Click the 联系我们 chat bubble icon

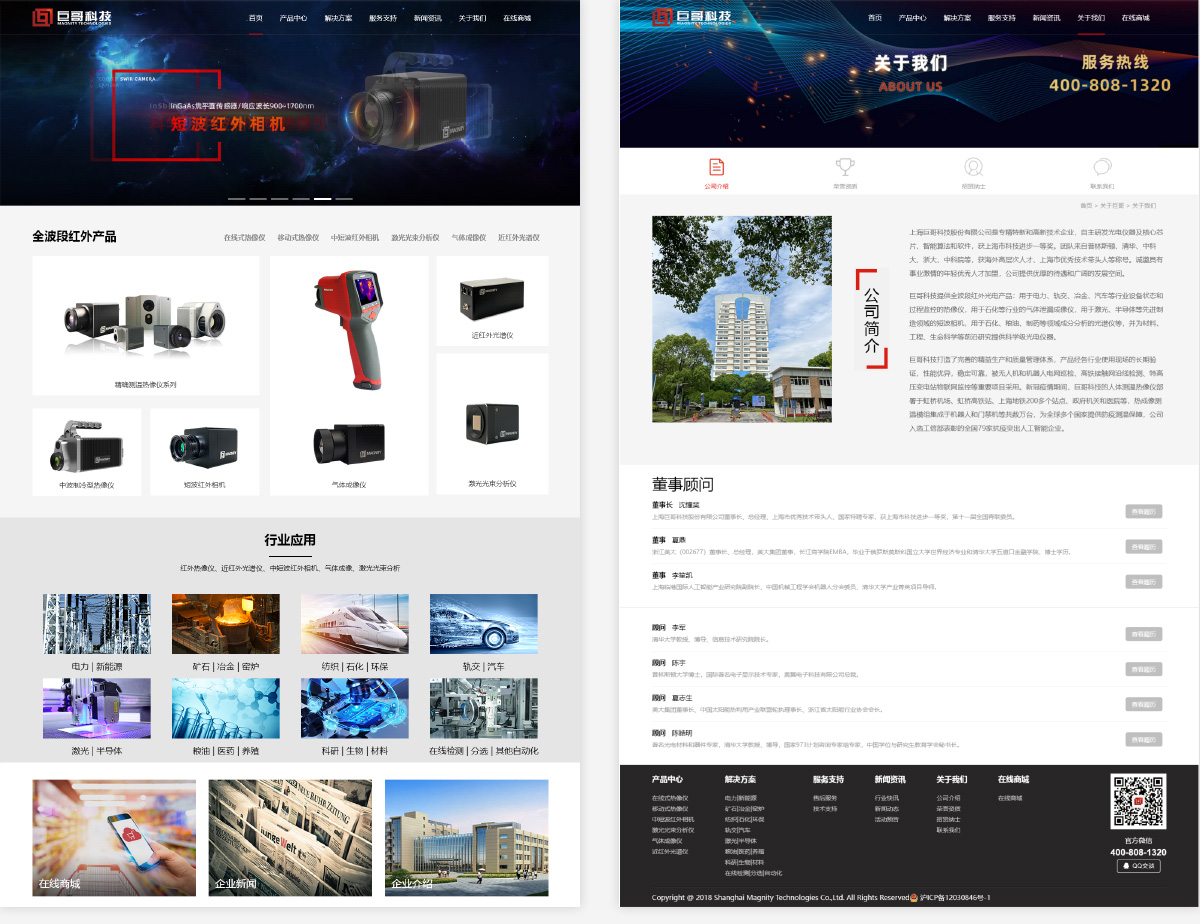click(1102, 167)
